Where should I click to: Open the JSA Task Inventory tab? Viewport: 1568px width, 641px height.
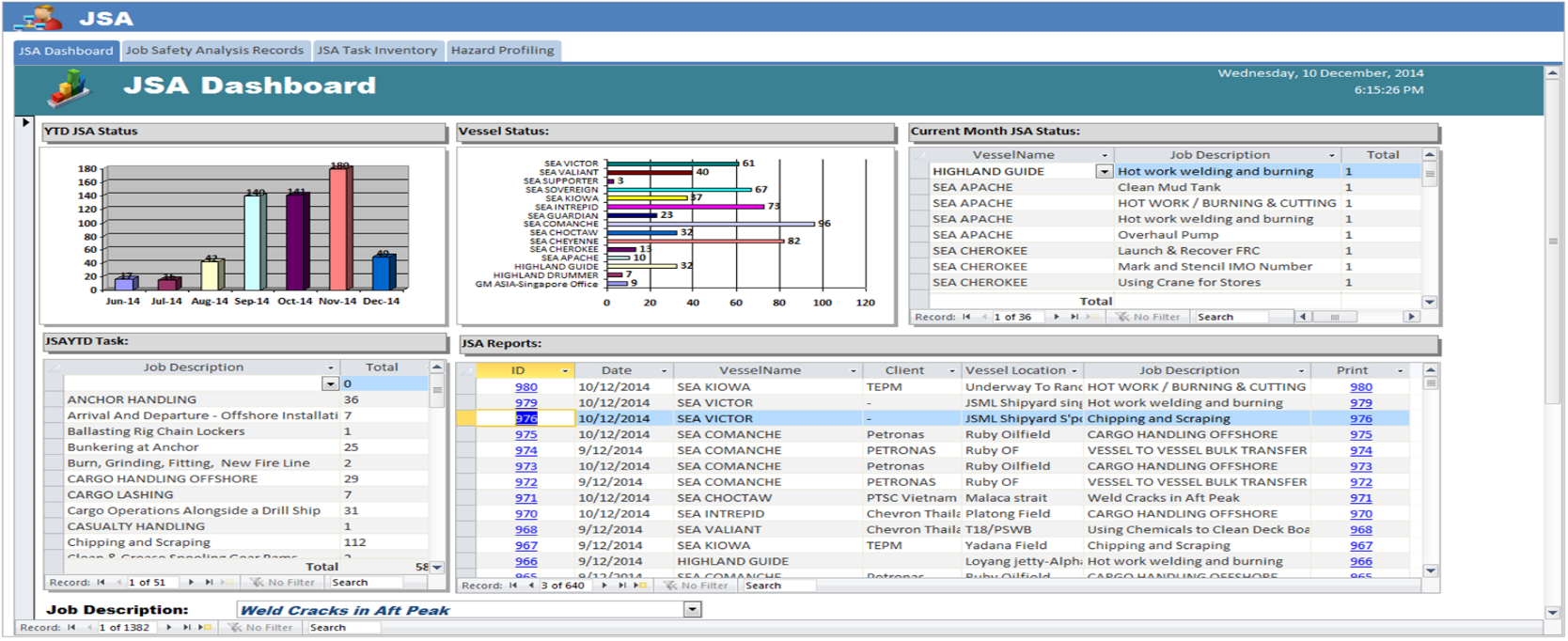click(x=377, y=51)
